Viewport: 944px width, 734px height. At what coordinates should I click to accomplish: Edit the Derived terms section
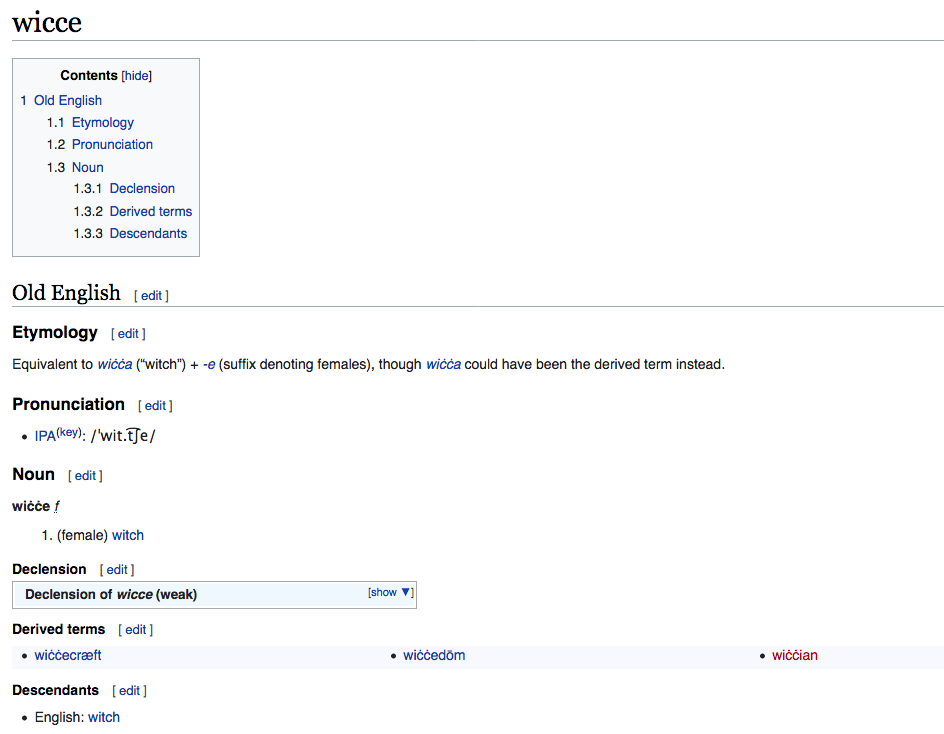tap(135, 630)
